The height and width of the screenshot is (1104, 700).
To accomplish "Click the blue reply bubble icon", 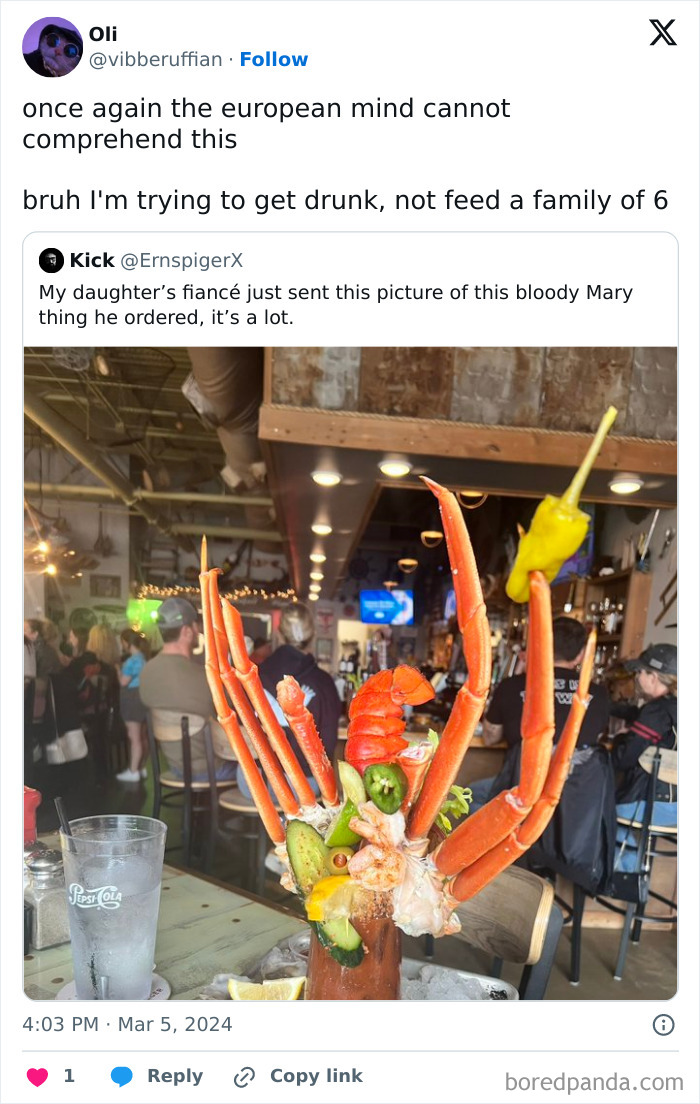I will click(x=122, y=1076).
